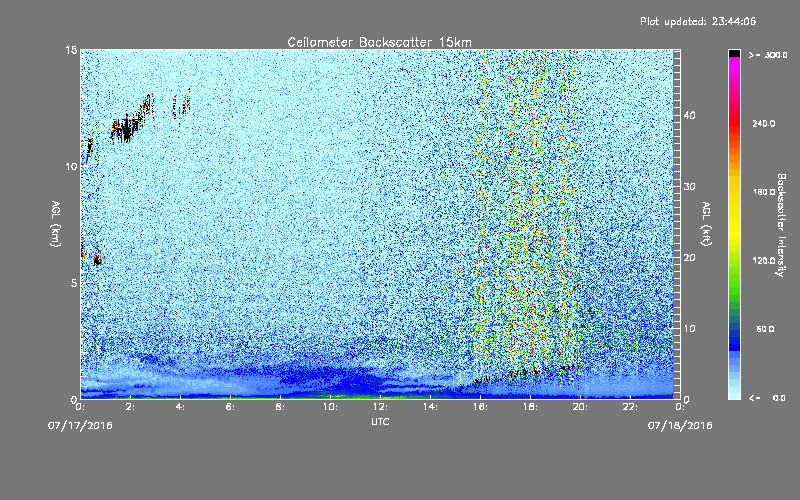The height and width of the screenshot is (500, 800).
Task: Click the start date label 07/17/2016
Action: pos(80,426)
